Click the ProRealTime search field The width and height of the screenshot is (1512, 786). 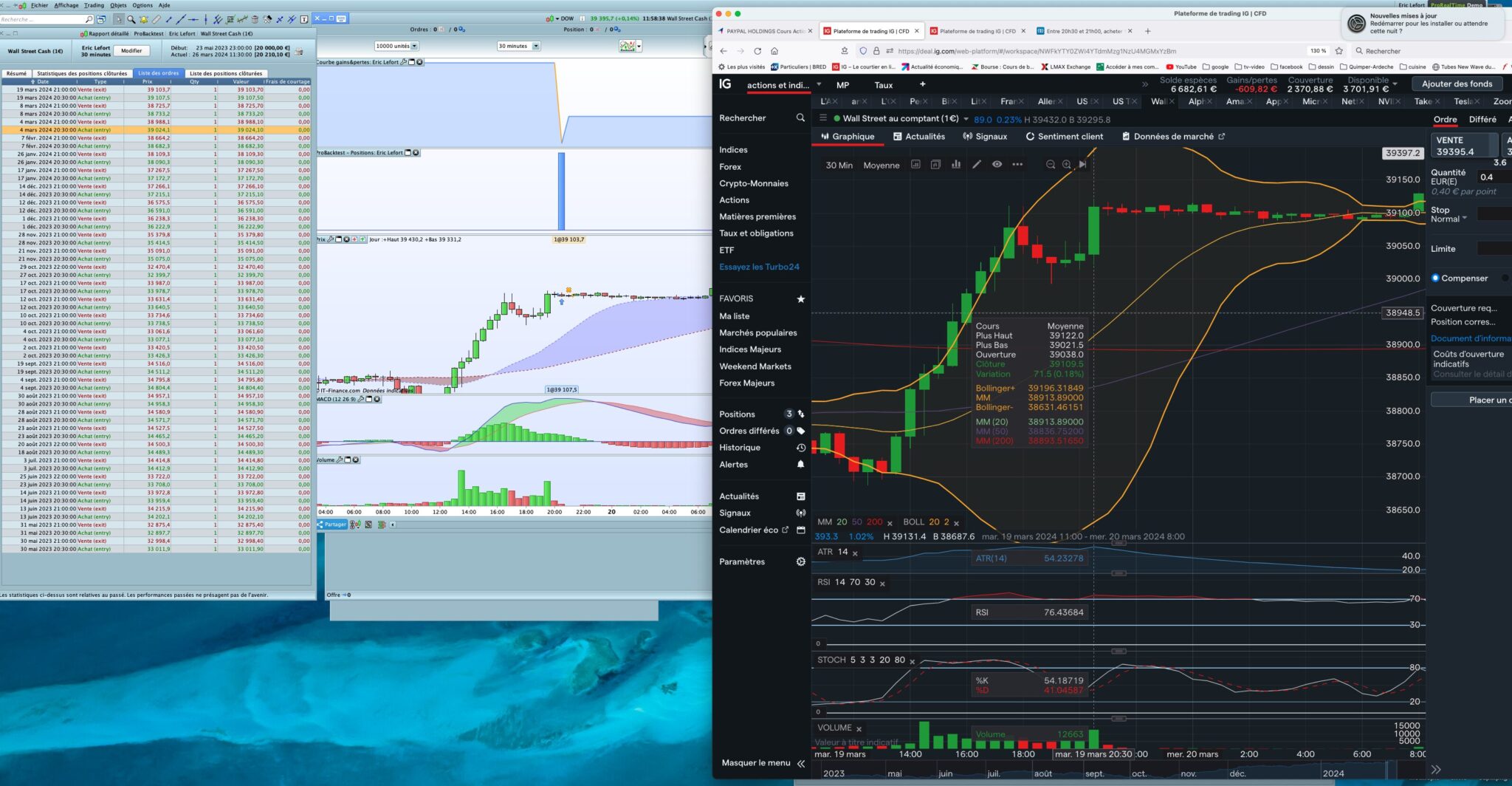pos(47,19)
